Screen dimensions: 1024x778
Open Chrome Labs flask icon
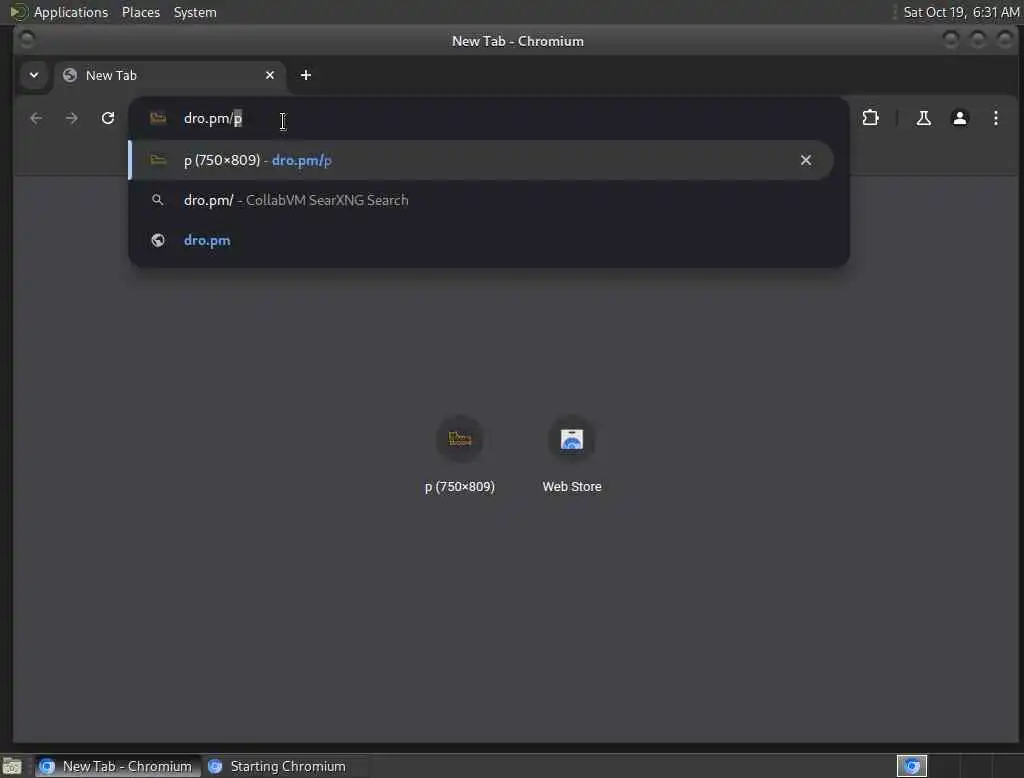point(923,118)
